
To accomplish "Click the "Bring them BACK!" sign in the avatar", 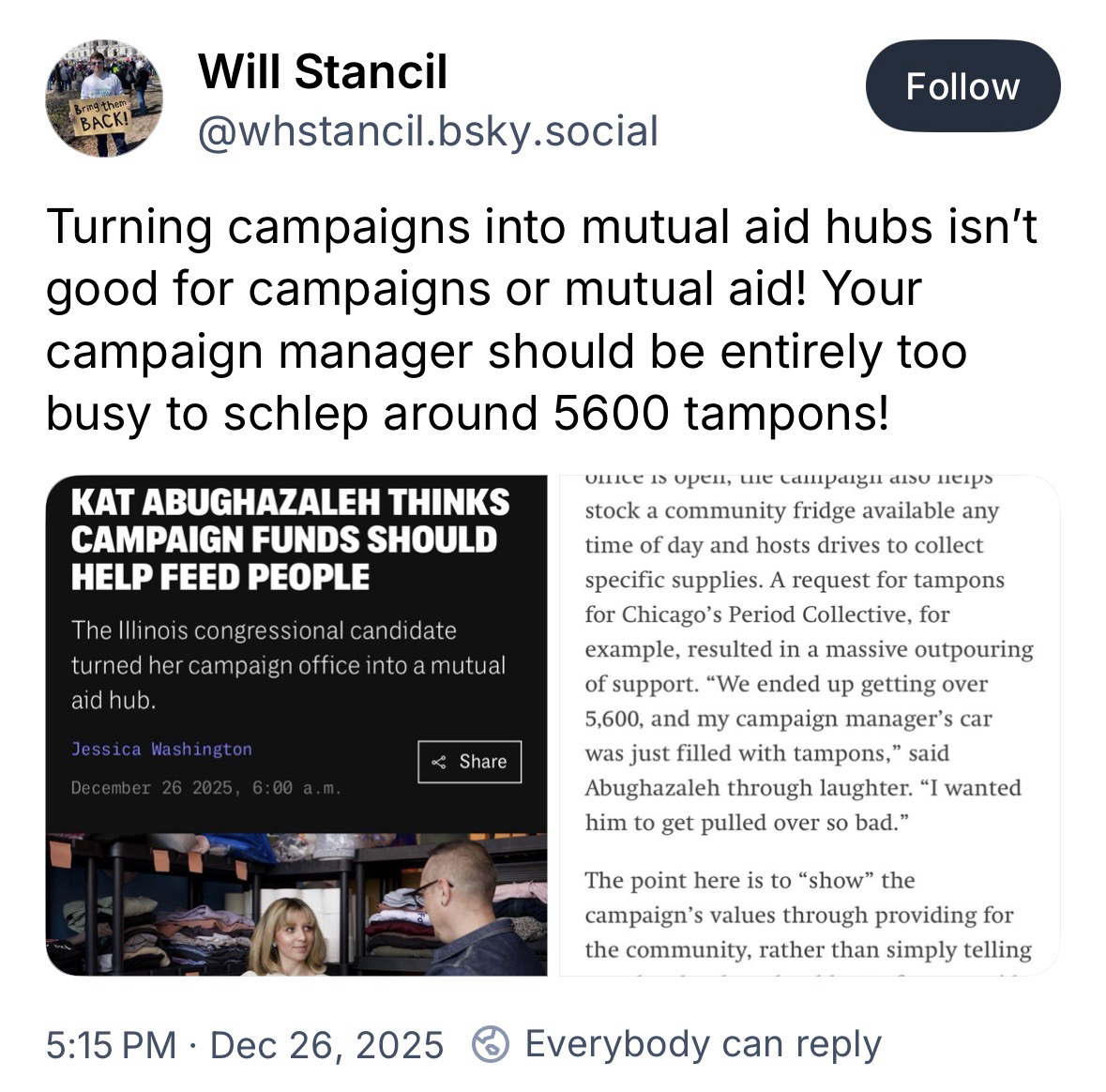I will pos(101,120).
